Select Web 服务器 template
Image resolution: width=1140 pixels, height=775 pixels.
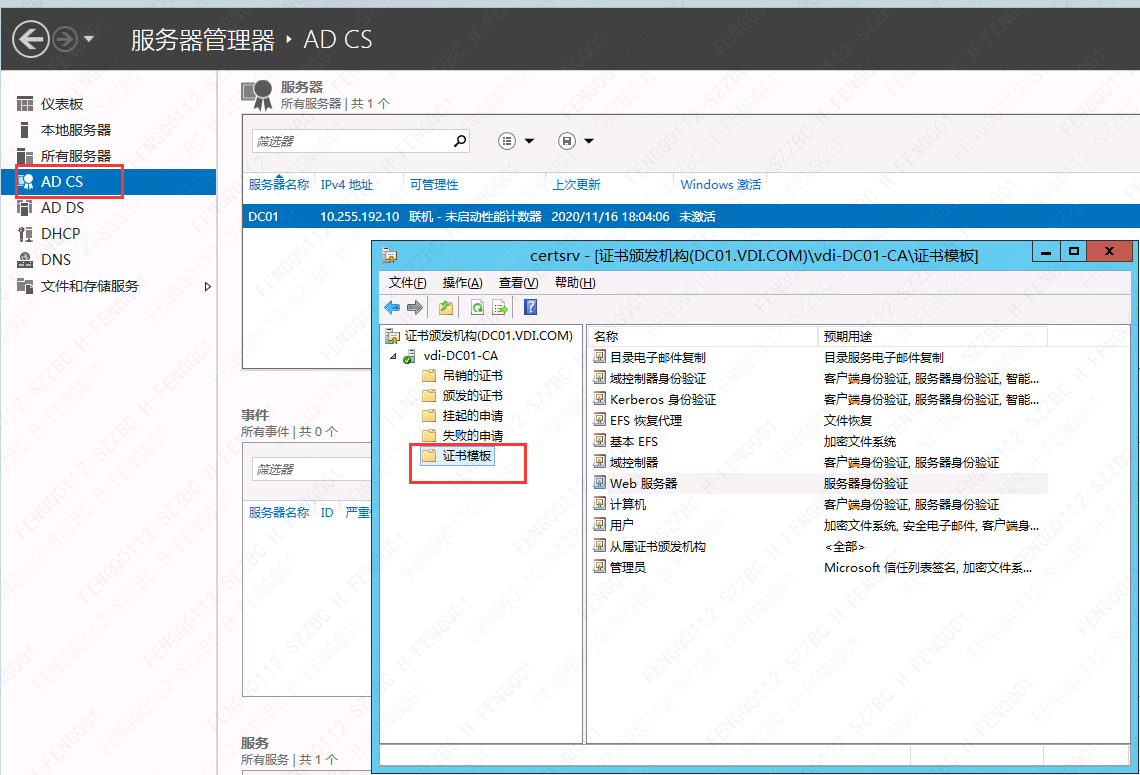click(x=643, y=483)
